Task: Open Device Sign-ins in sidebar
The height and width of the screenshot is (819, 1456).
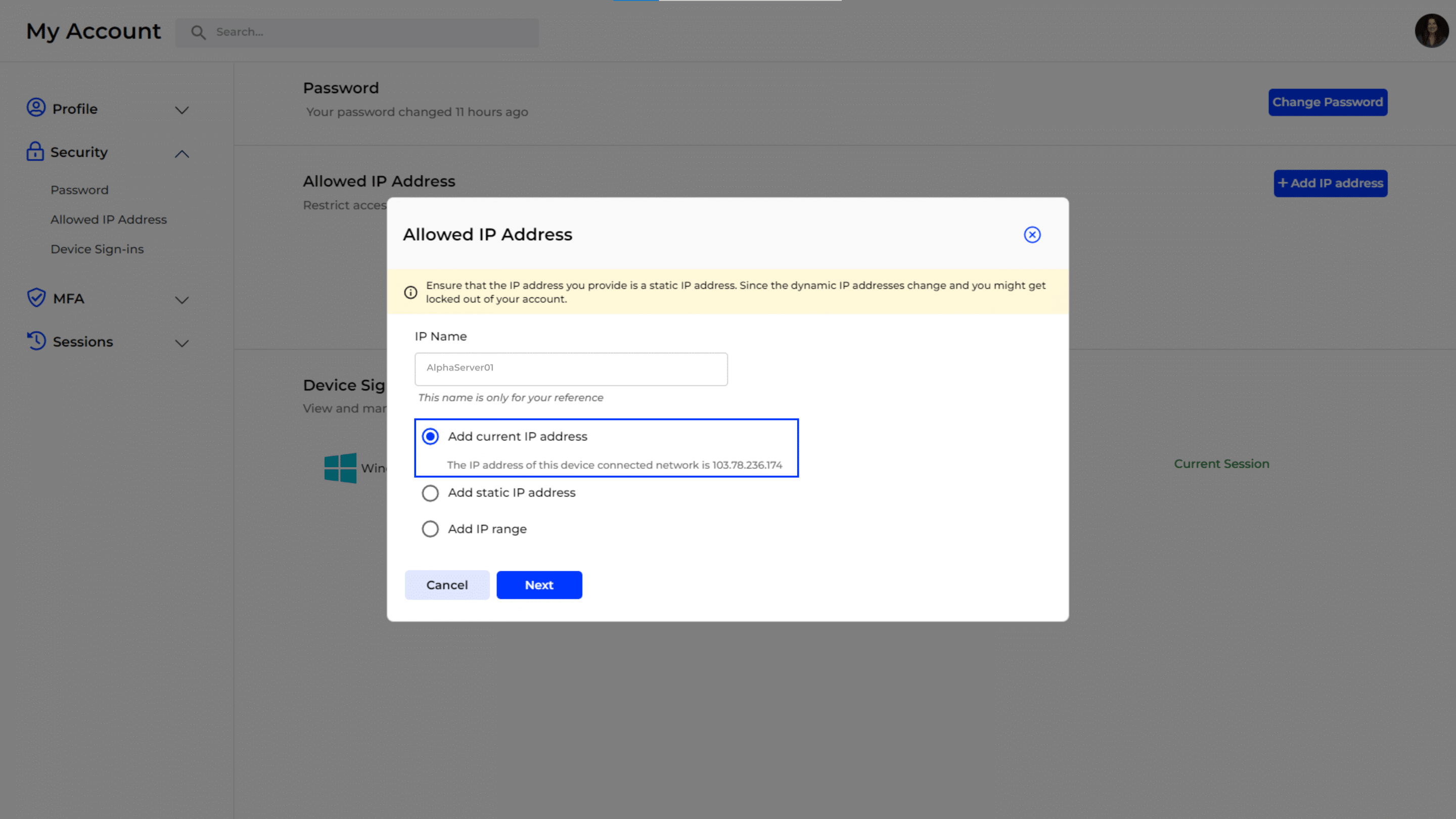Action: pos(97,249)
